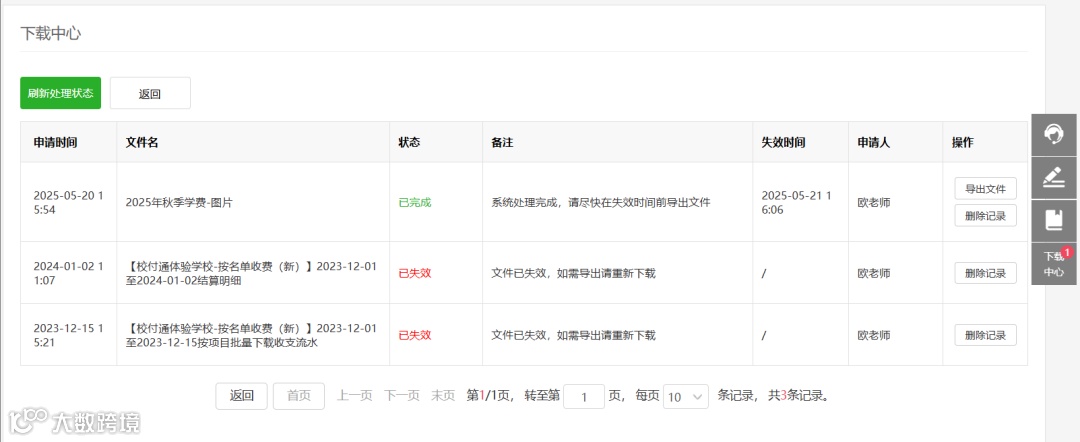The width and height of the screenshot is (1080, 442).
Task: Click 已失效 status in 2024-01-02 row
Action: (415, 273)
